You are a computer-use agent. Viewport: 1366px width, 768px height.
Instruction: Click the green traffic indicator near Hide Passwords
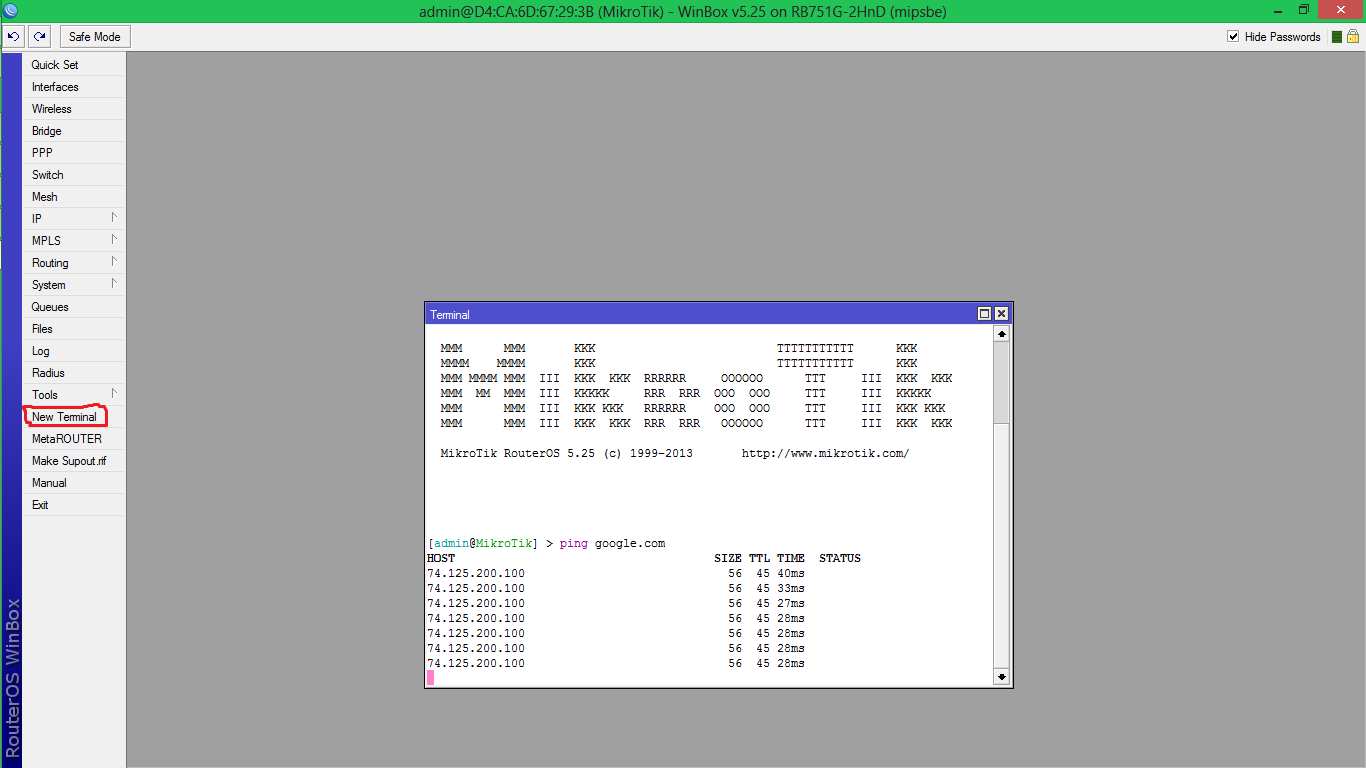point(1337,36)
